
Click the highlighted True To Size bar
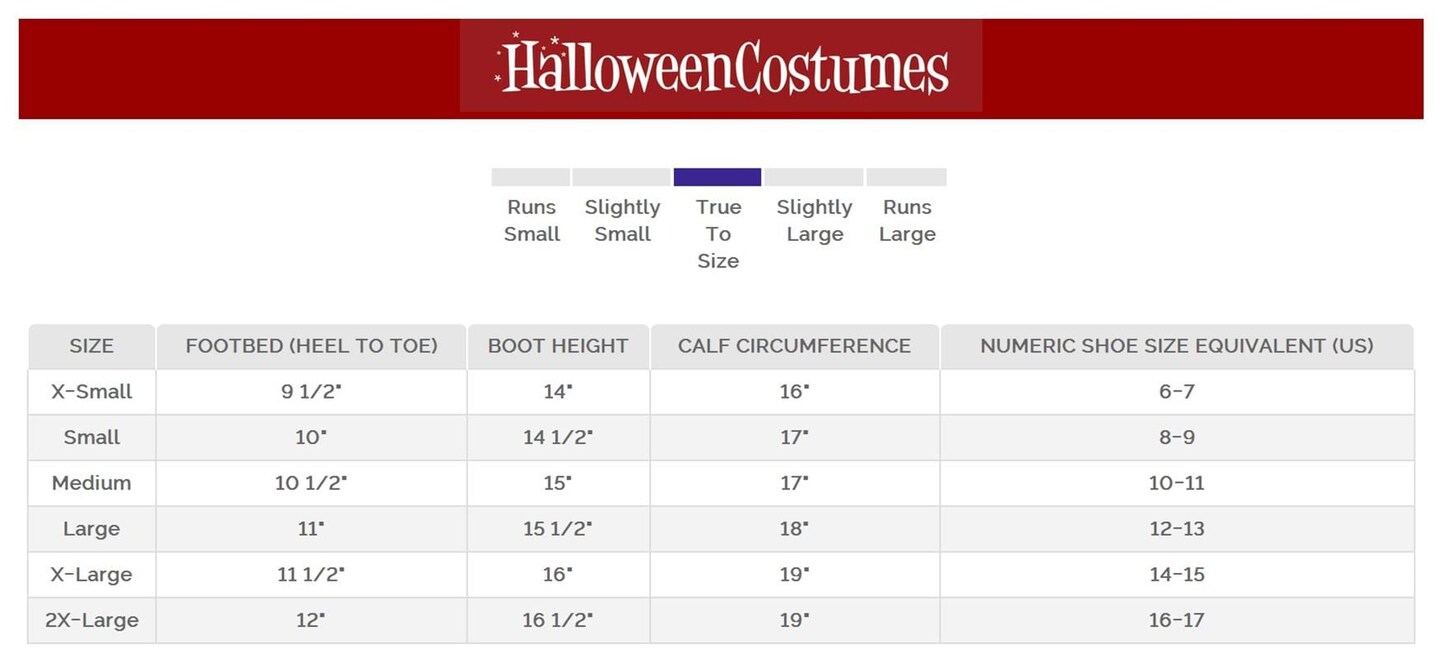pos(717,177)
